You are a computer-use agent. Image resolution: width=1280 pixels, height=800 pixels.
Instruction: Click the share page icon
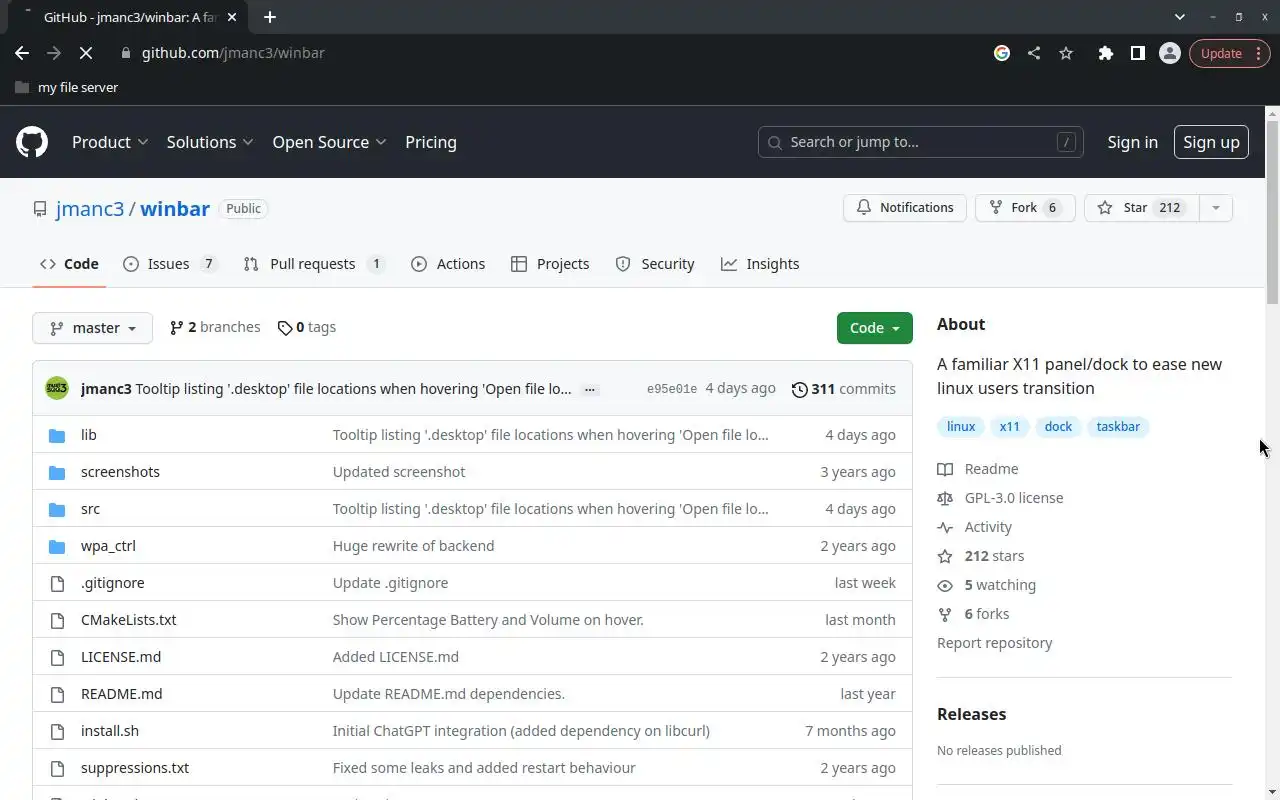click(1034, 53)
